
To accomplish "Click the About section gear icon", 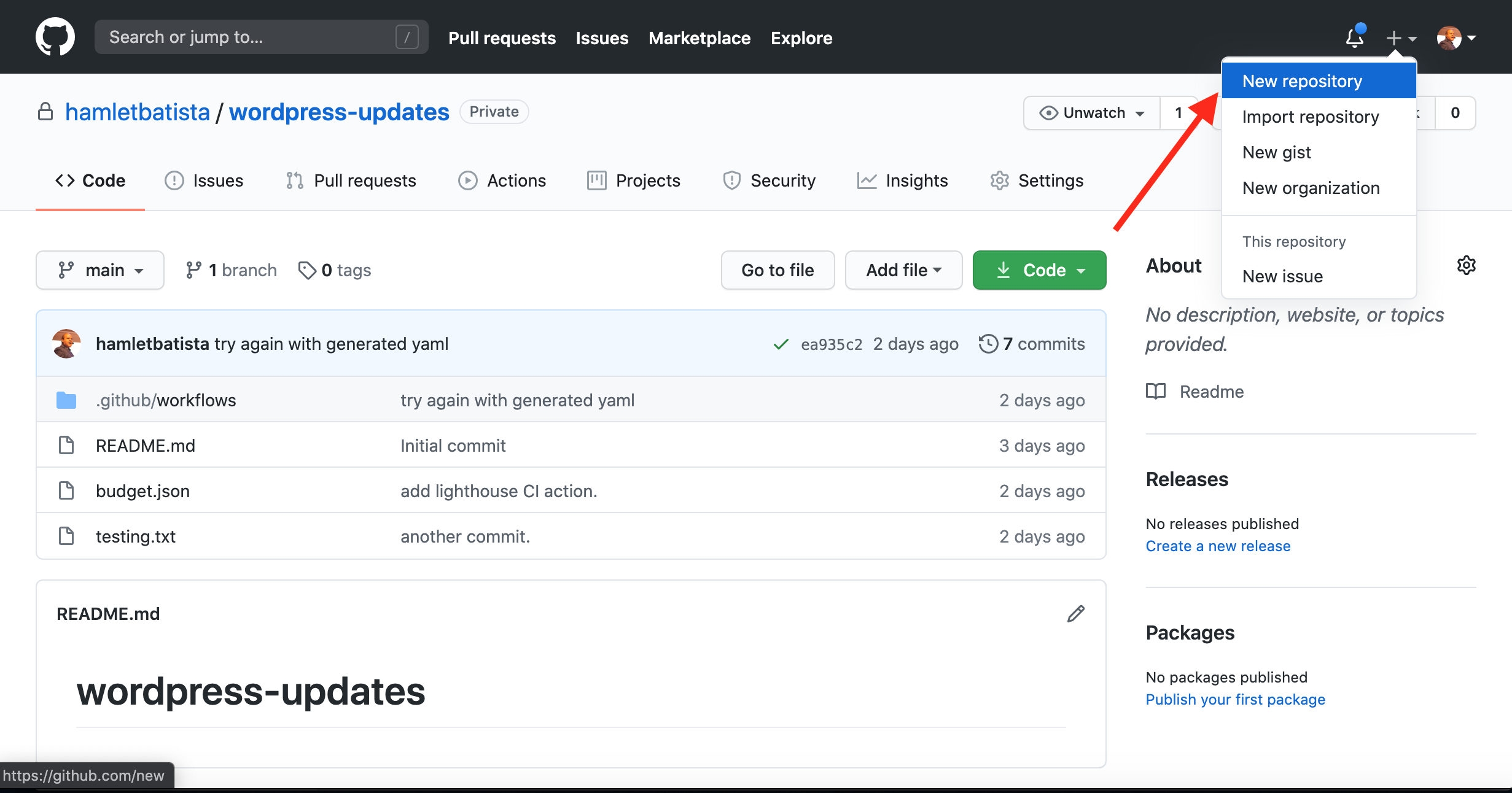I will tap(1466, 265).
